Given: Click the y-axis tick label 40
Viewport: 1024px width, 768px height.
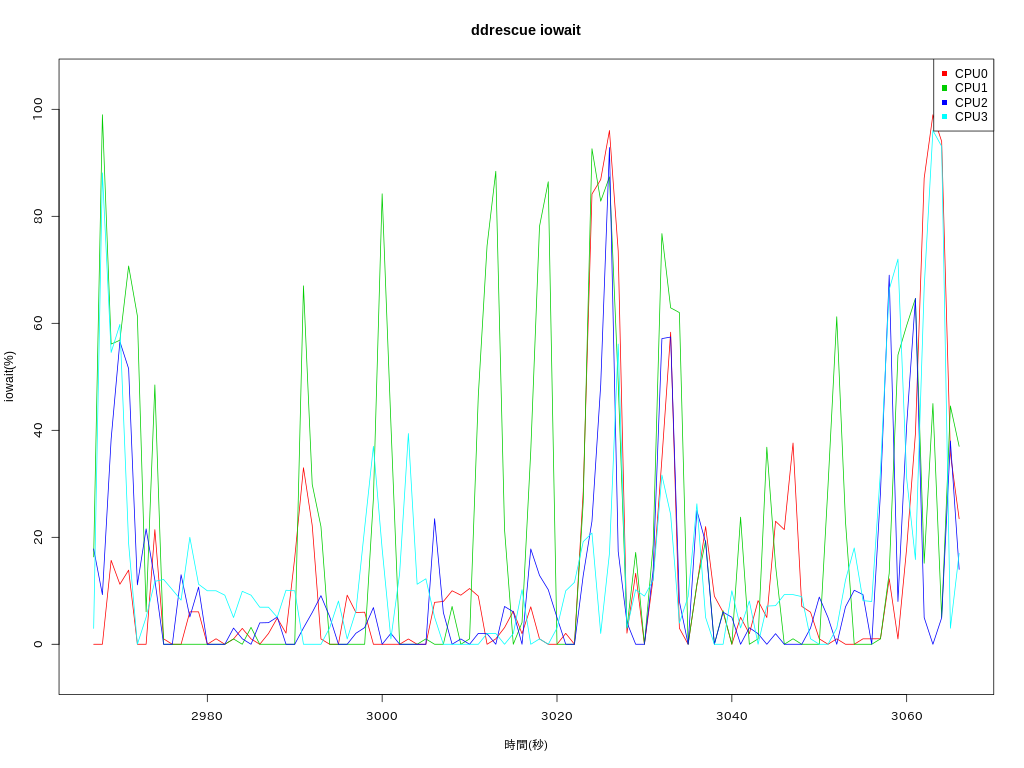Looking at the screenshot, I should point(38,430).
